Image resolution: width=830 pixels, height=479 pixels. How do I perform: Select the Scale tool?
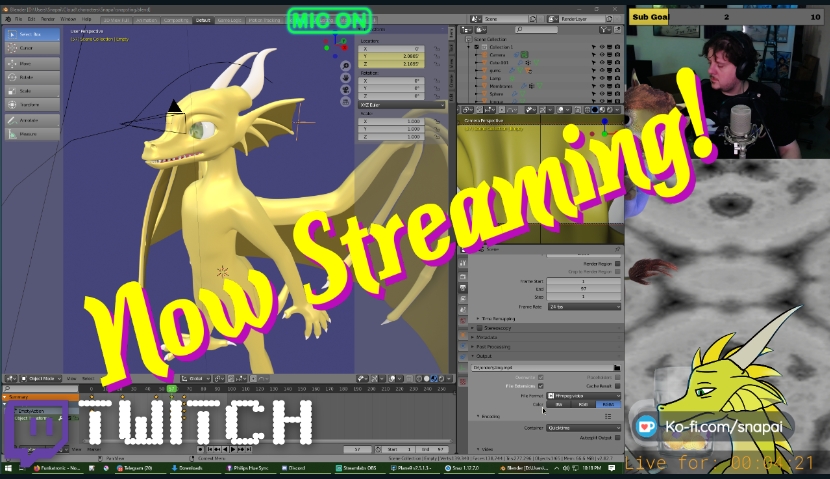point(32,91)
